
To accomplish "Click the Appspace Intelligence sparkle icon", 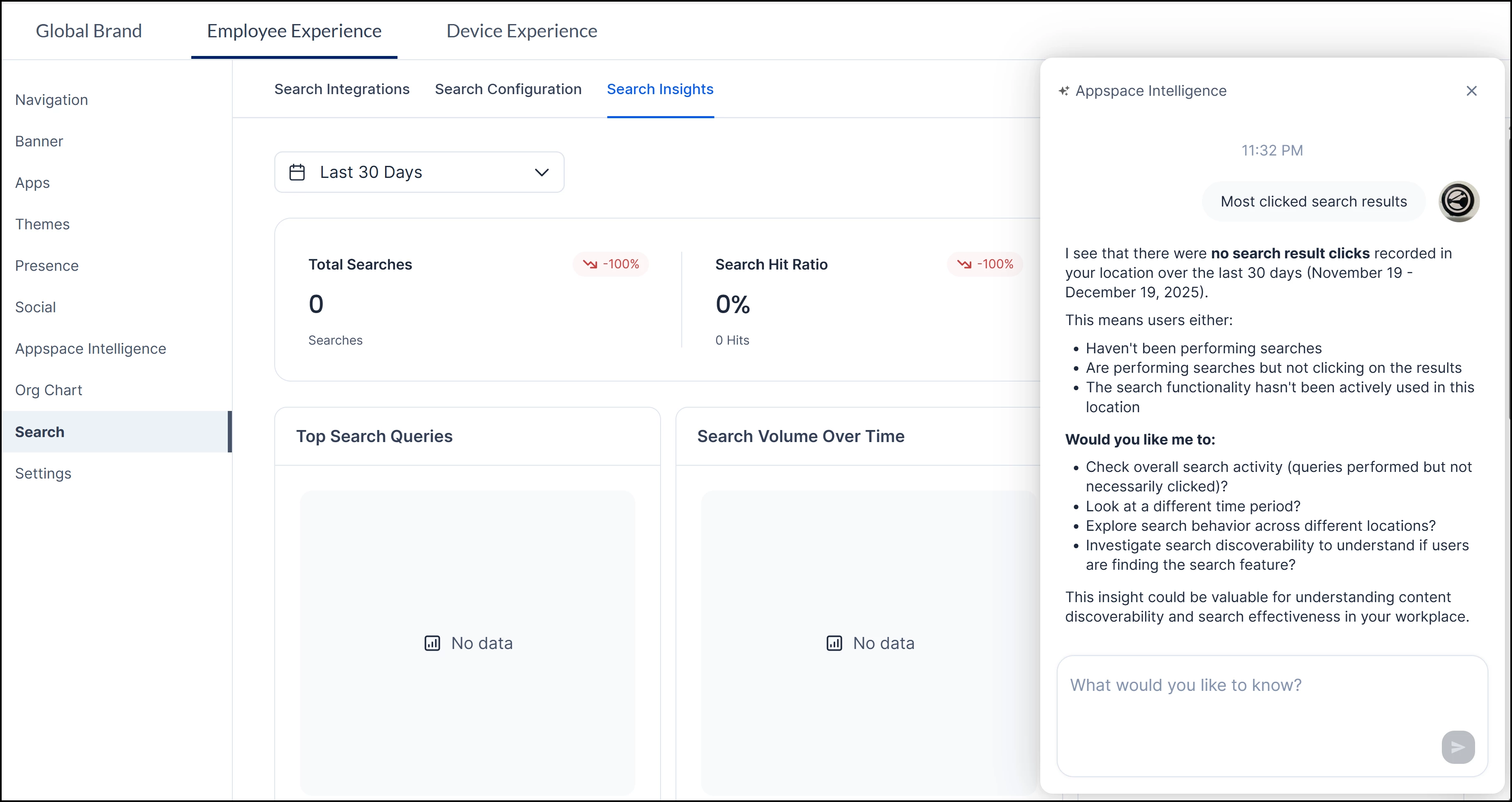I will coord(1063,91).
